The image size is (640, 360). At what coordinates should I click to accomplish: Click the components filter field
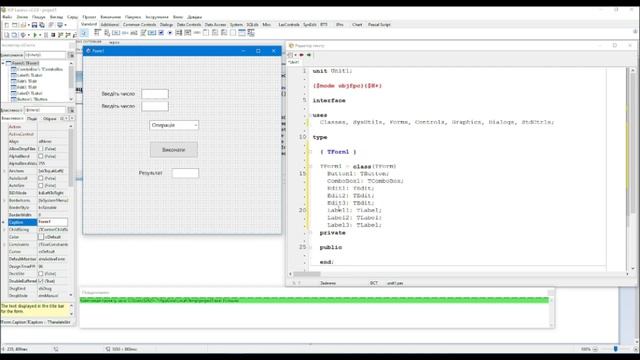pos(45,55)
